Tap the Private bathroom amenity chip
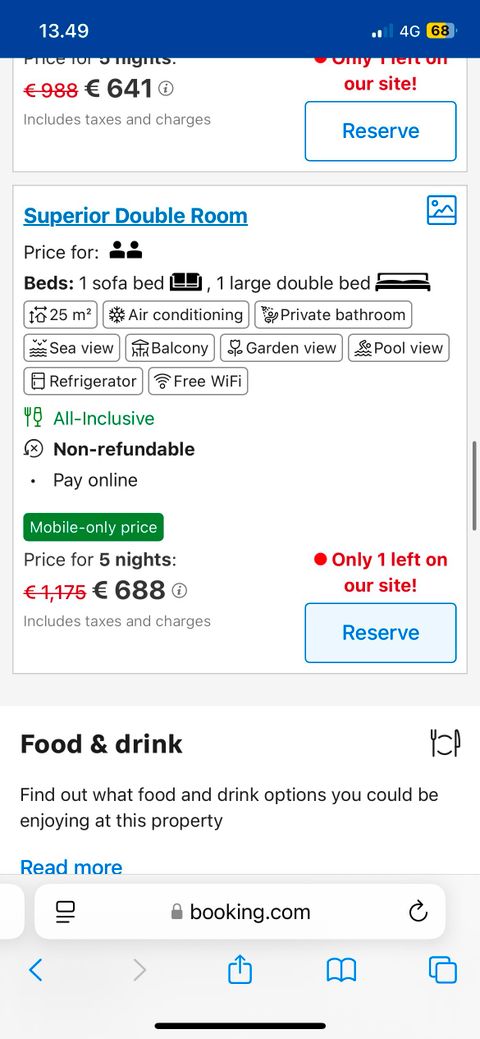Viewport: 480px width, 1039px height. click(x=333, y=315)
